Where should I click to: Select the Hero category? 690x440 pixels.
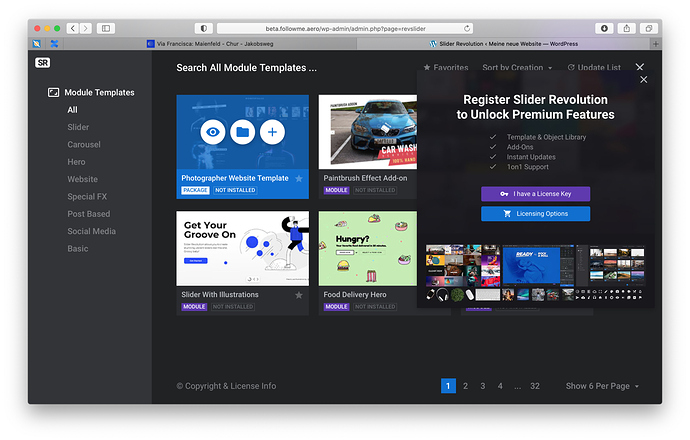[x=76, y=162]
